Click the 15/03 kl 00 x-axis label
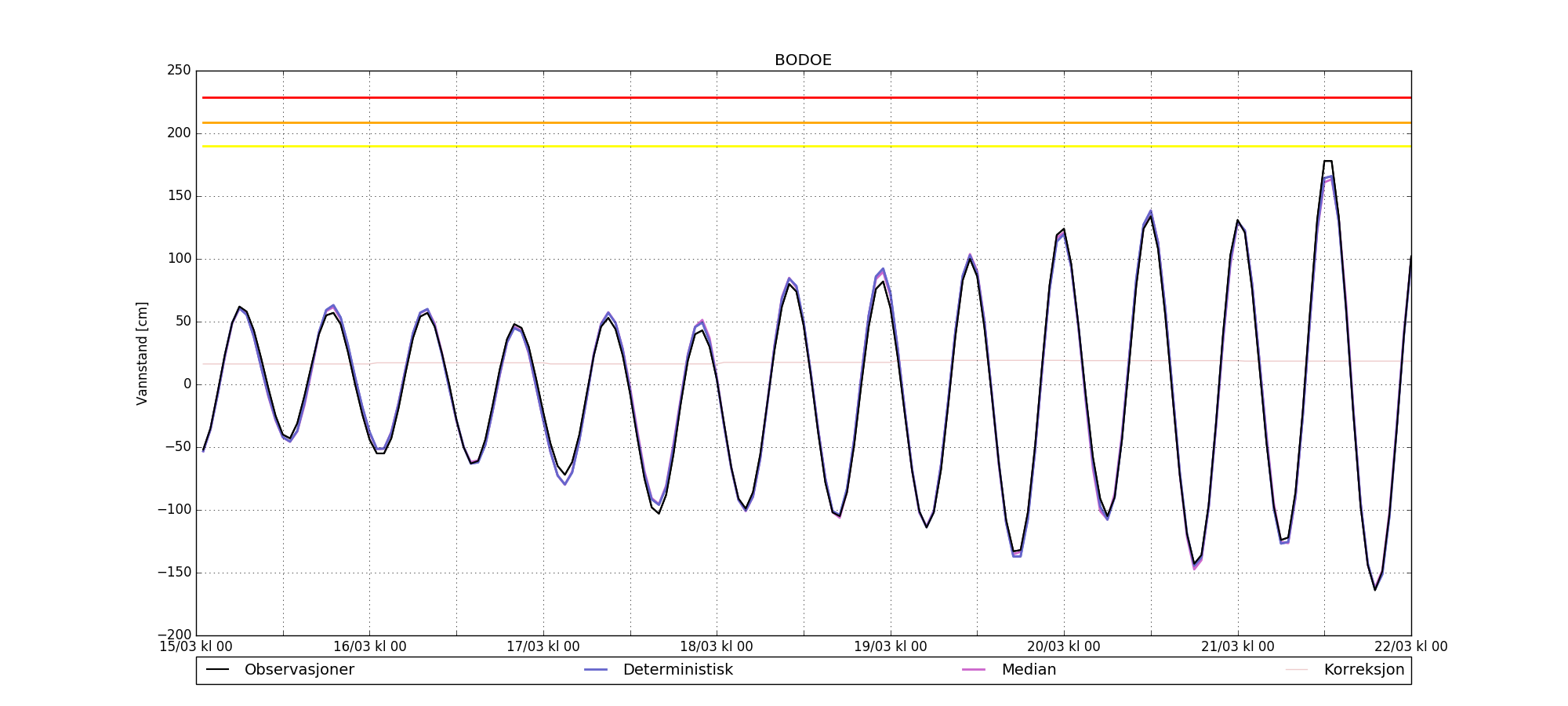The image size is (1568, 706). (x=196, y=647)
